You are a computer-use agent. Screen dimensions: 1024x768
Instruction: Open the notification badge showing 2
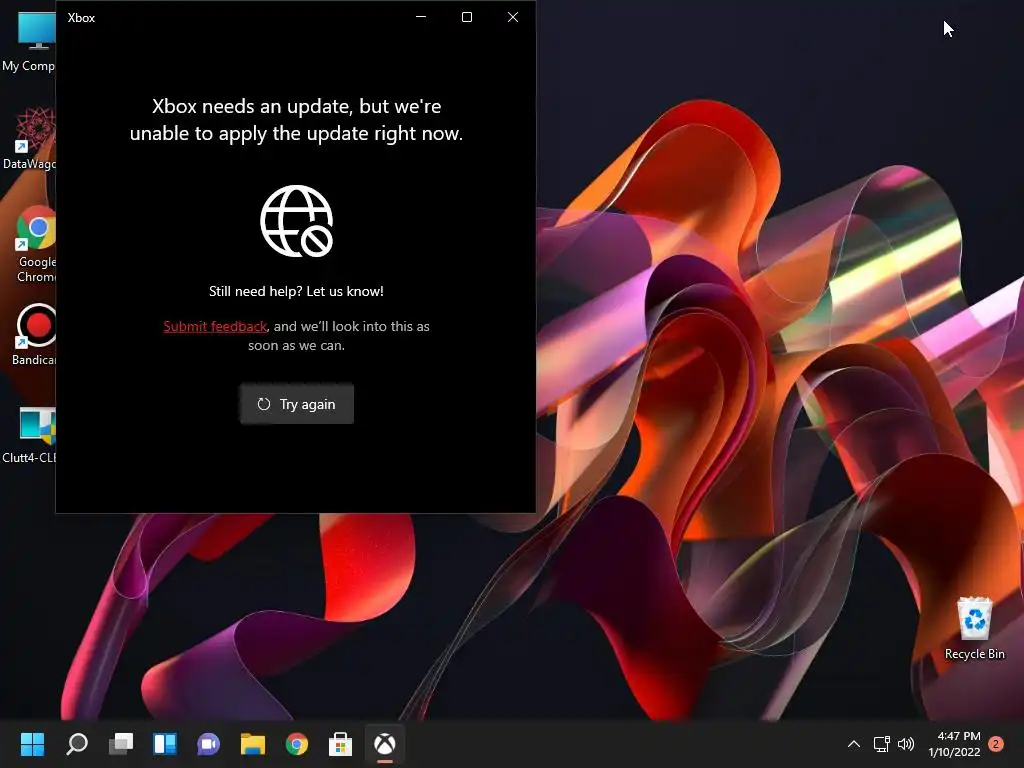point(996,744)
